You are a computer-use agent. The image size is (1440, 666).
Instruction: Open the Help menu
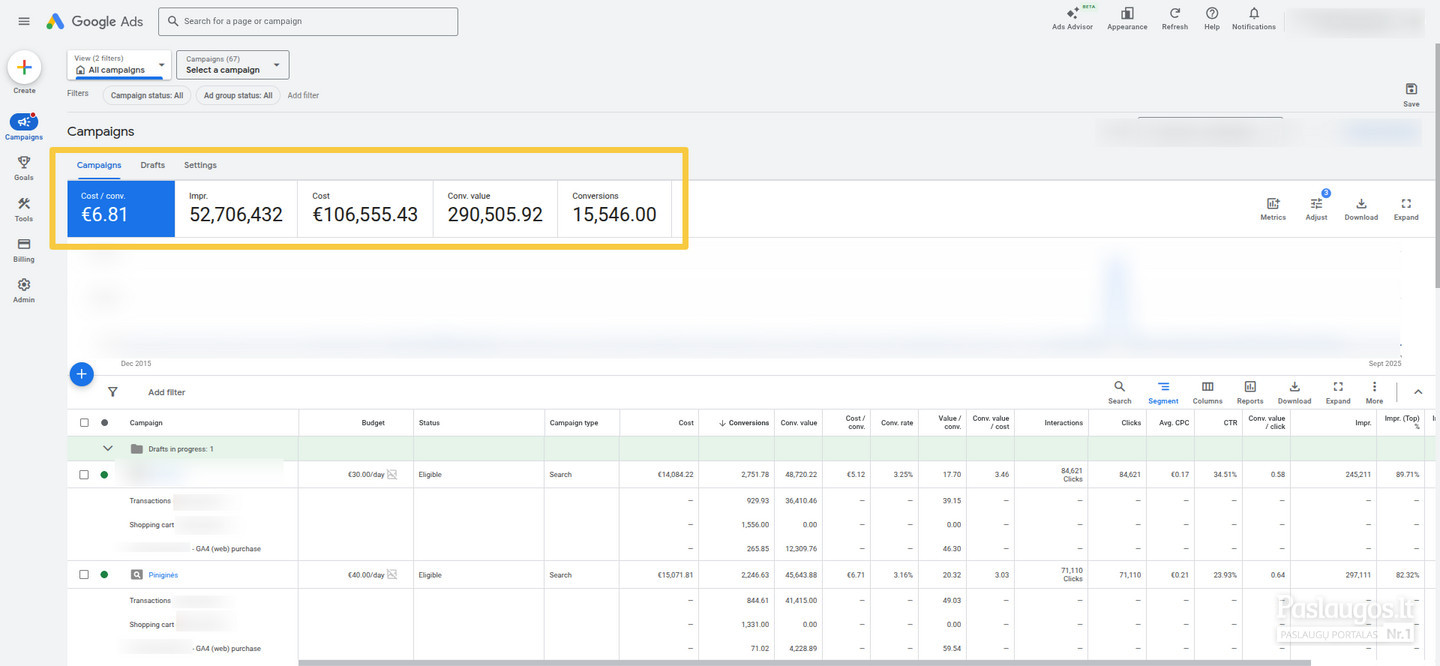click(1212, 18)
